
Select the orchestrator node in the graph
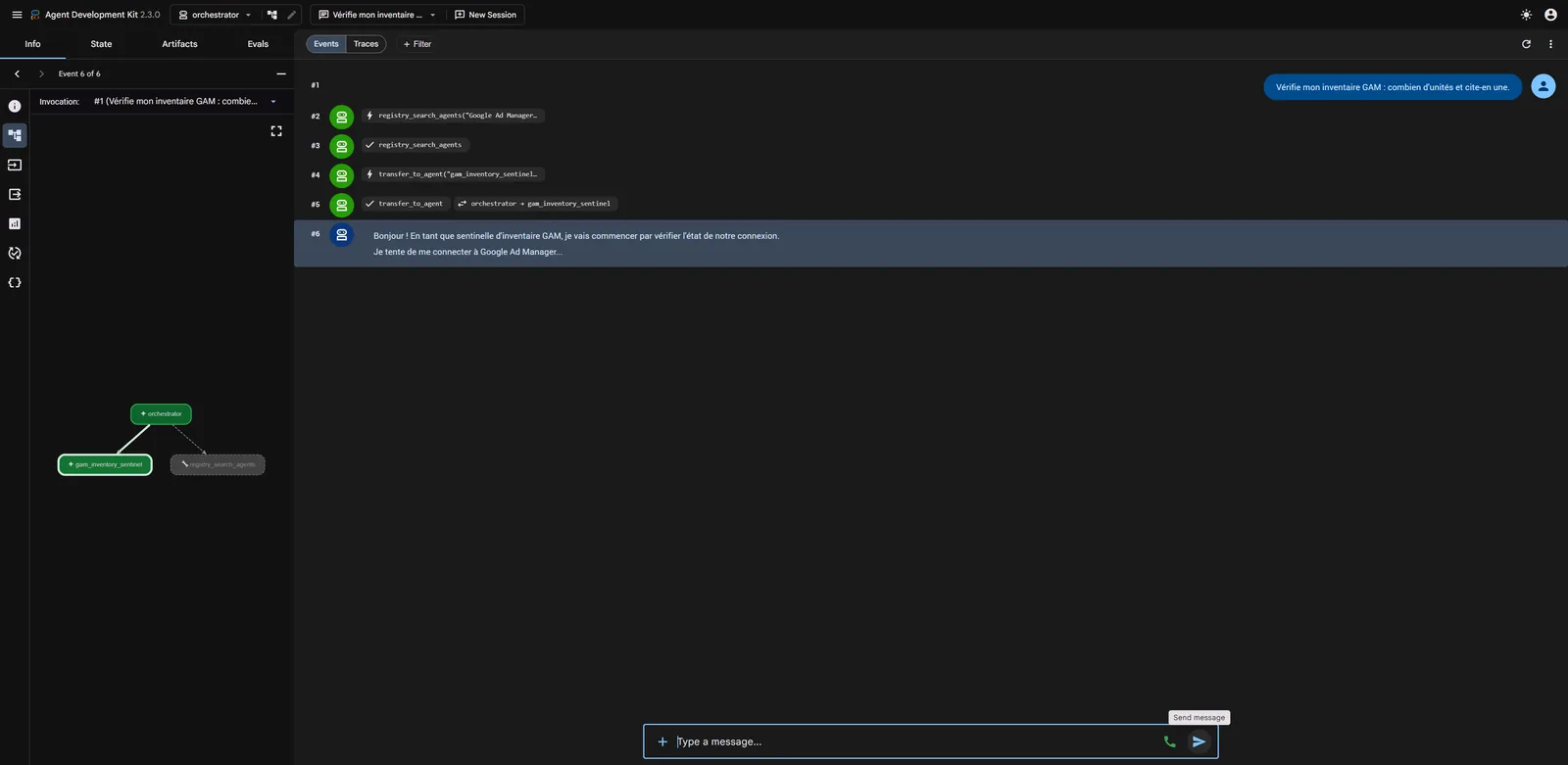point(161,413)
